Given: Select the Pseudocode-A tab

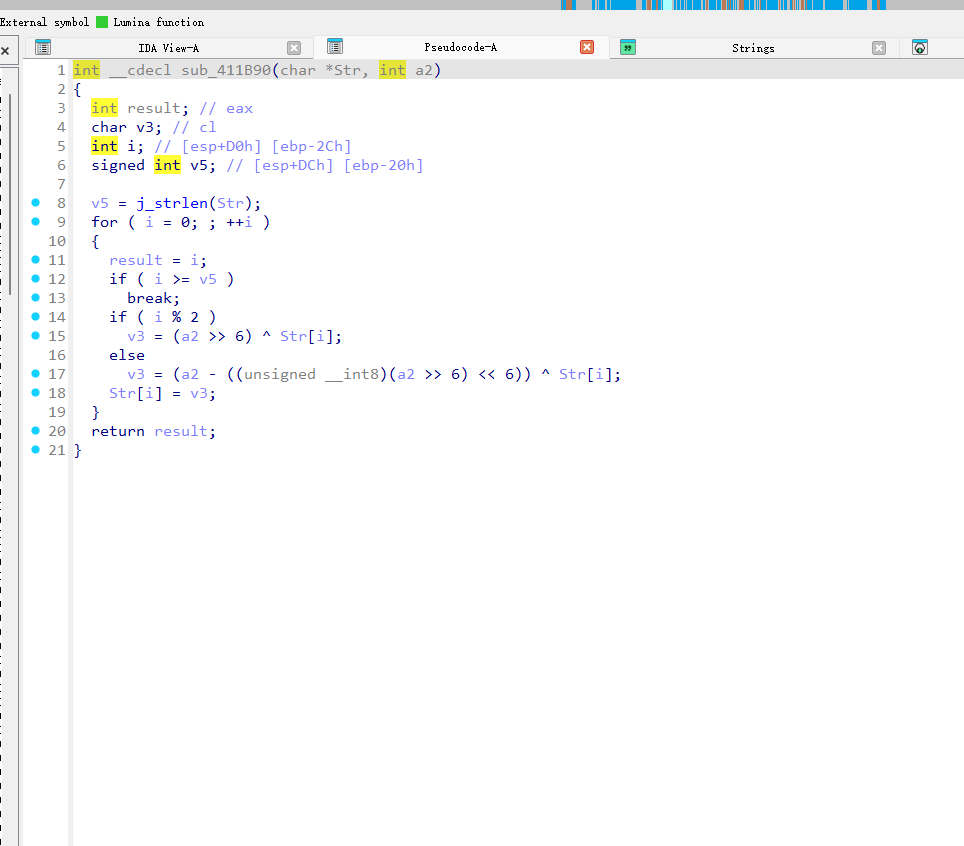Looking at the screenshot, I should (x=460, y=47).
